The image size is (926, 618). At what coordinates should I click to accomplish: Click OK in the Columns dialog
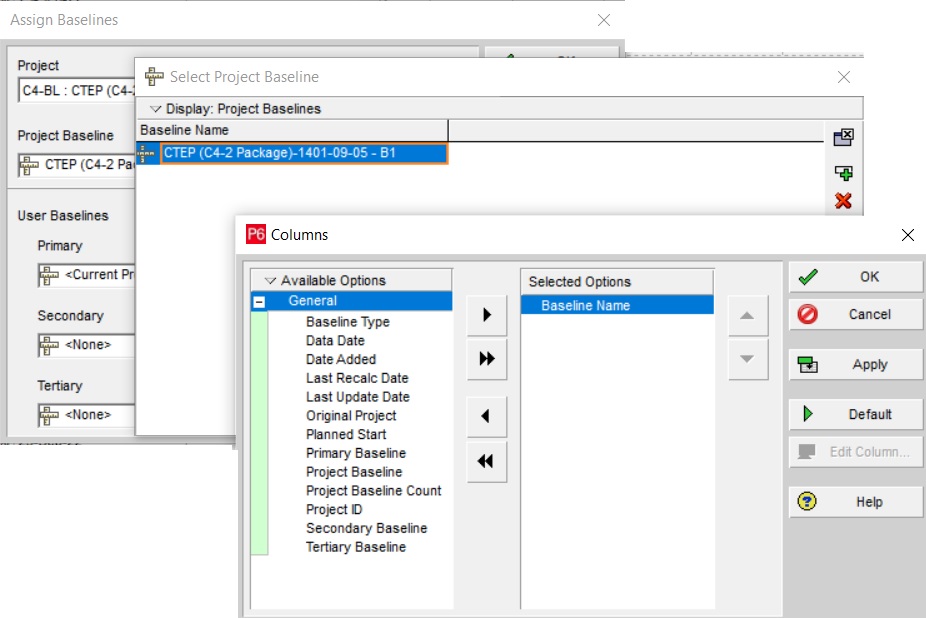(x=856, y=277)
